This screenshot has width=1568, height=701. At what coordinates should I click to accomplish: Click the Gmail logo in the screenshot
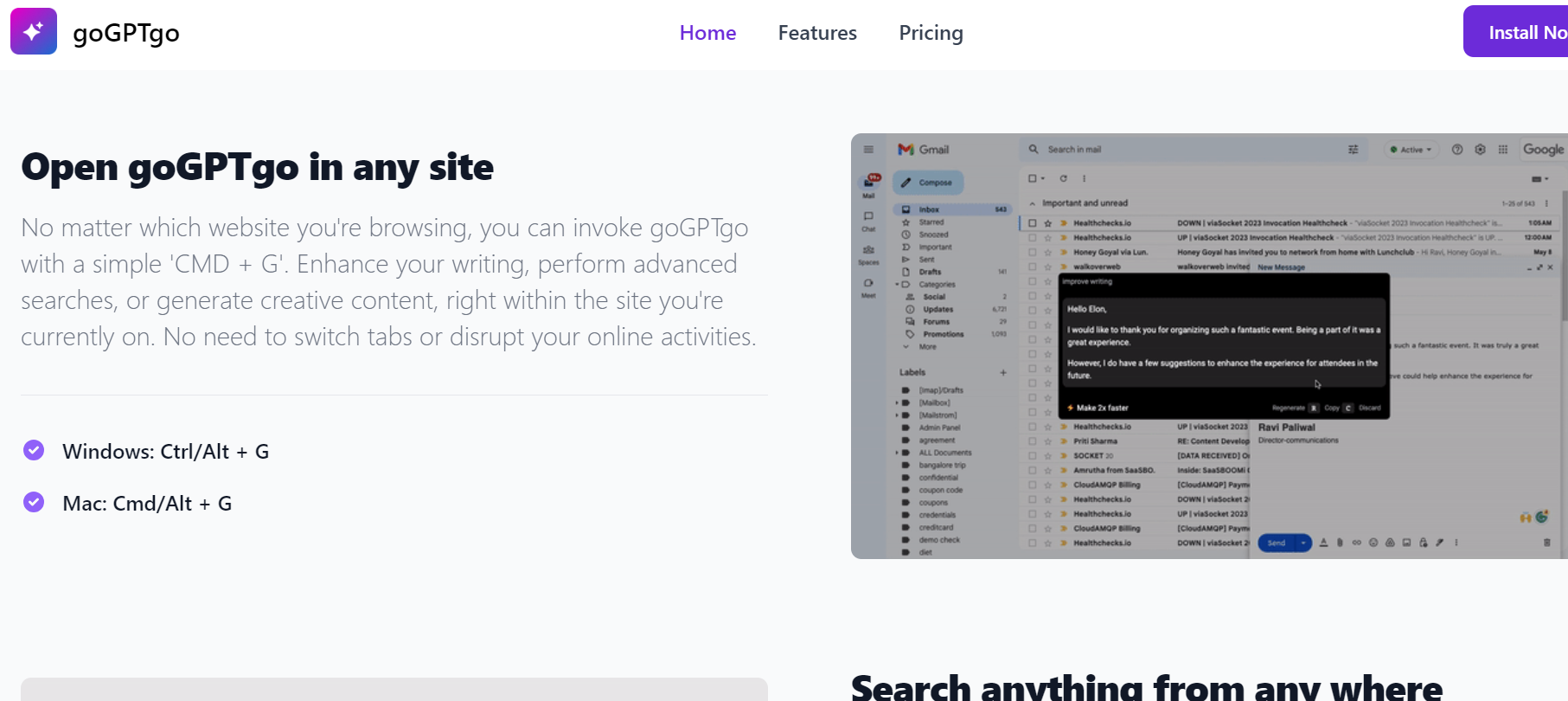pos(923,149)
